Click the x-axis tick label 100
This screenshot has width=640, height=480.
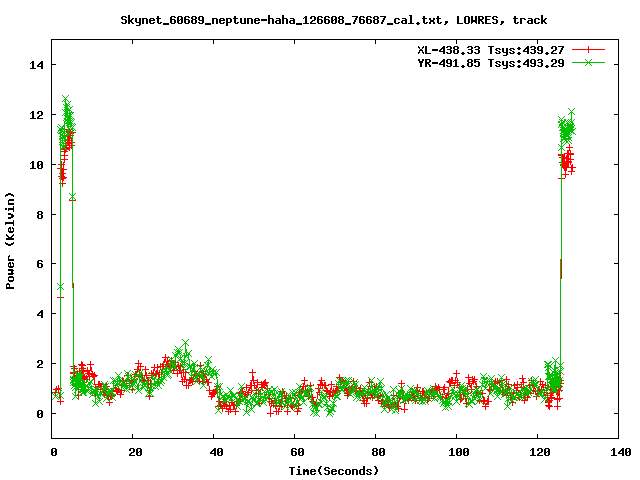[x=458, y=452]
